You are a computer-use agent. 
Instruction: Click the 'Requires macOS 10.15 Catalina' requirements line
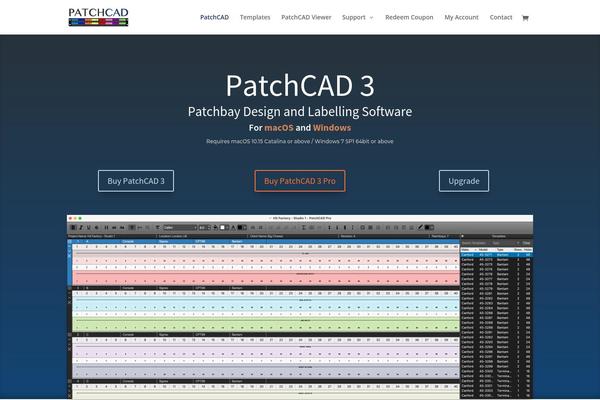click(300, 141)
